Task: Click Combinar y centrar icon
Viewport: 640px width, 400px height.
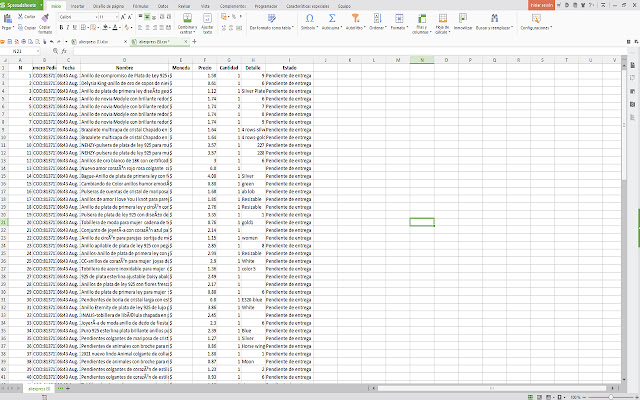Action: (x=186, y=19)
